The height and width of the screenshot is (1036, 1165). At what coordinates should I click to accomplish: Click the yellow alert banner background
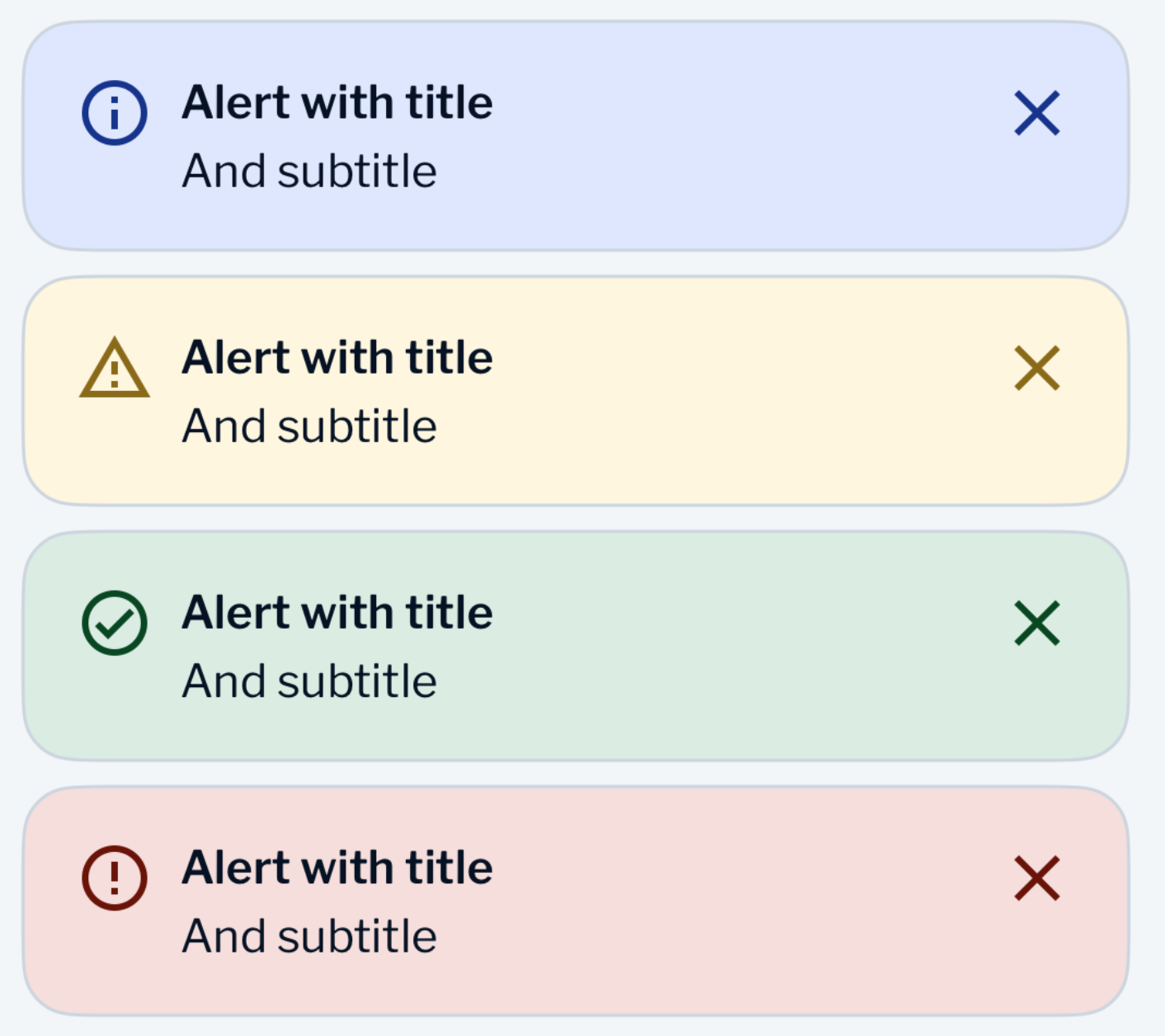(x=660, y=391)
